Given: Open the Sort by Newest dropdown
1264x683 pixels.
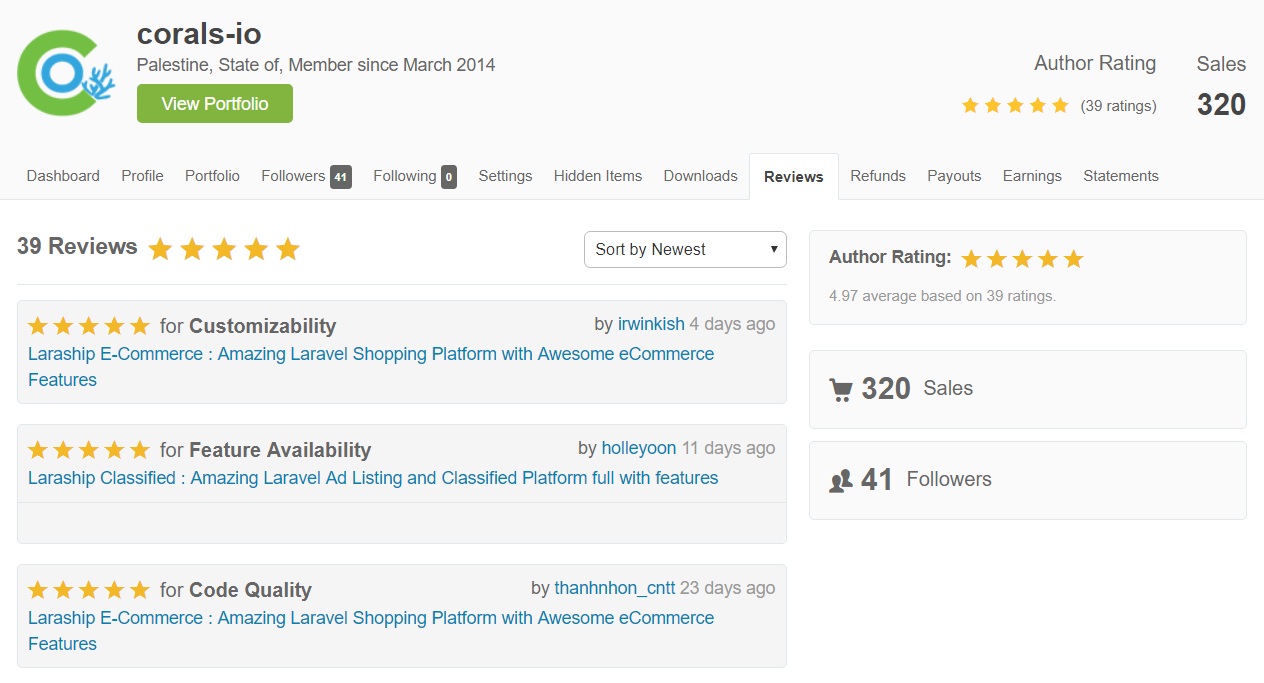Looking at the screenshot, I should point(685,250).
